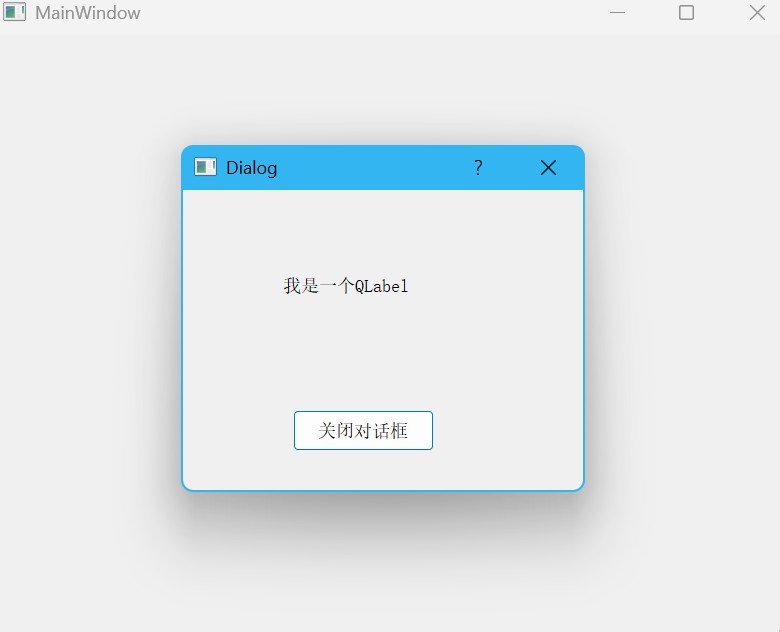Minimize the MainWindow window
The width and height of the screenshot is (780, 632).
tap(617, 12)
